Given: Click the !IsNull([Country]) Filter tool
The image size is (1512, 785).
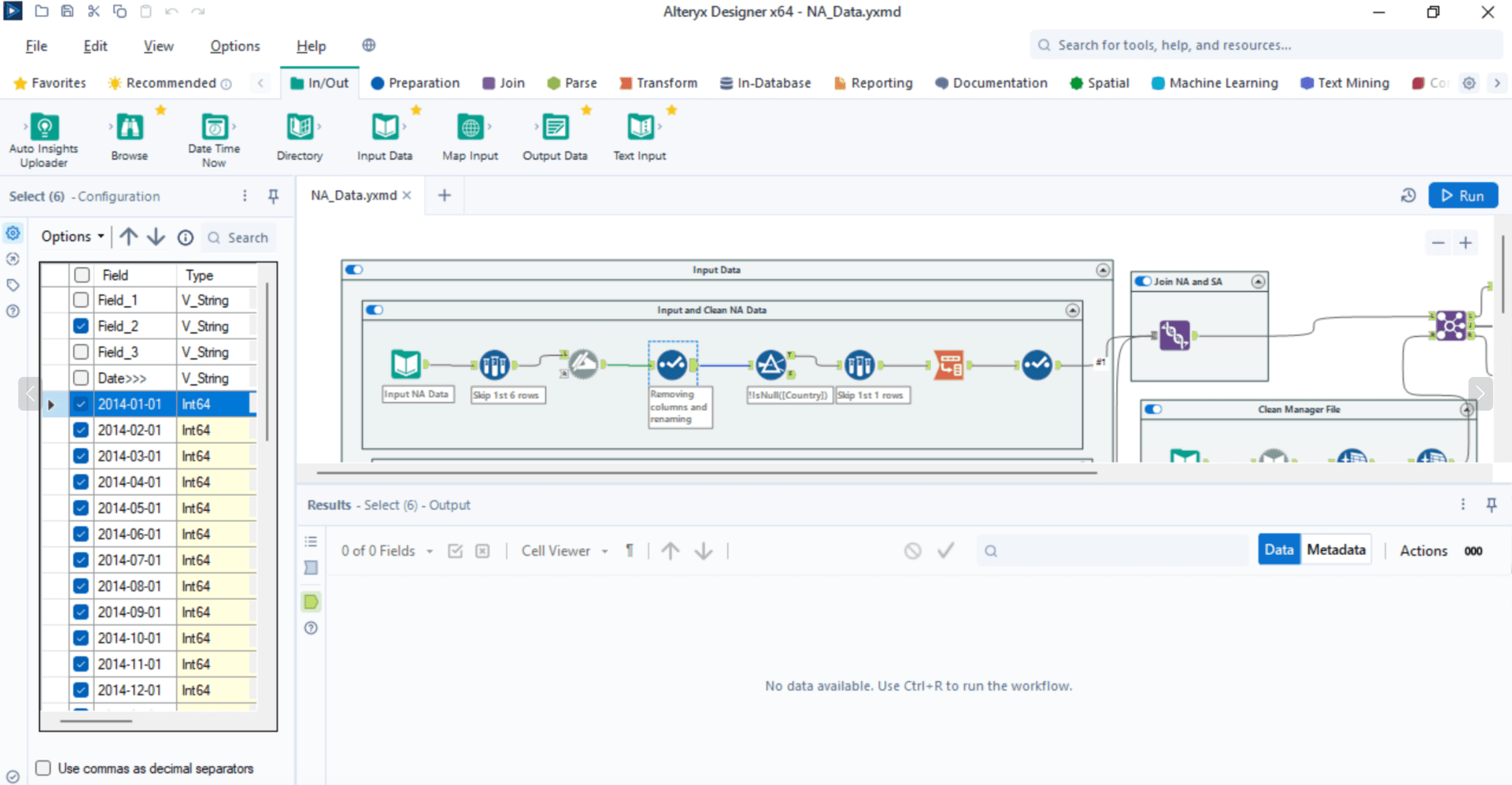Looking at the screenshot, I should (x=771, y=365).
